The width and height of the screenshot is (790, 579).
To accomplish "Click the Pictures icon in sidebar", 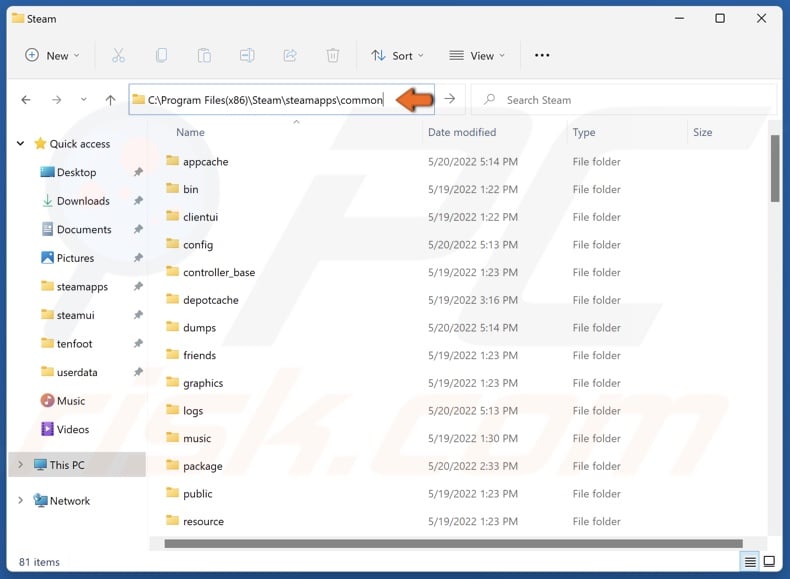I will pyautogui.click(x=47, y=258).
